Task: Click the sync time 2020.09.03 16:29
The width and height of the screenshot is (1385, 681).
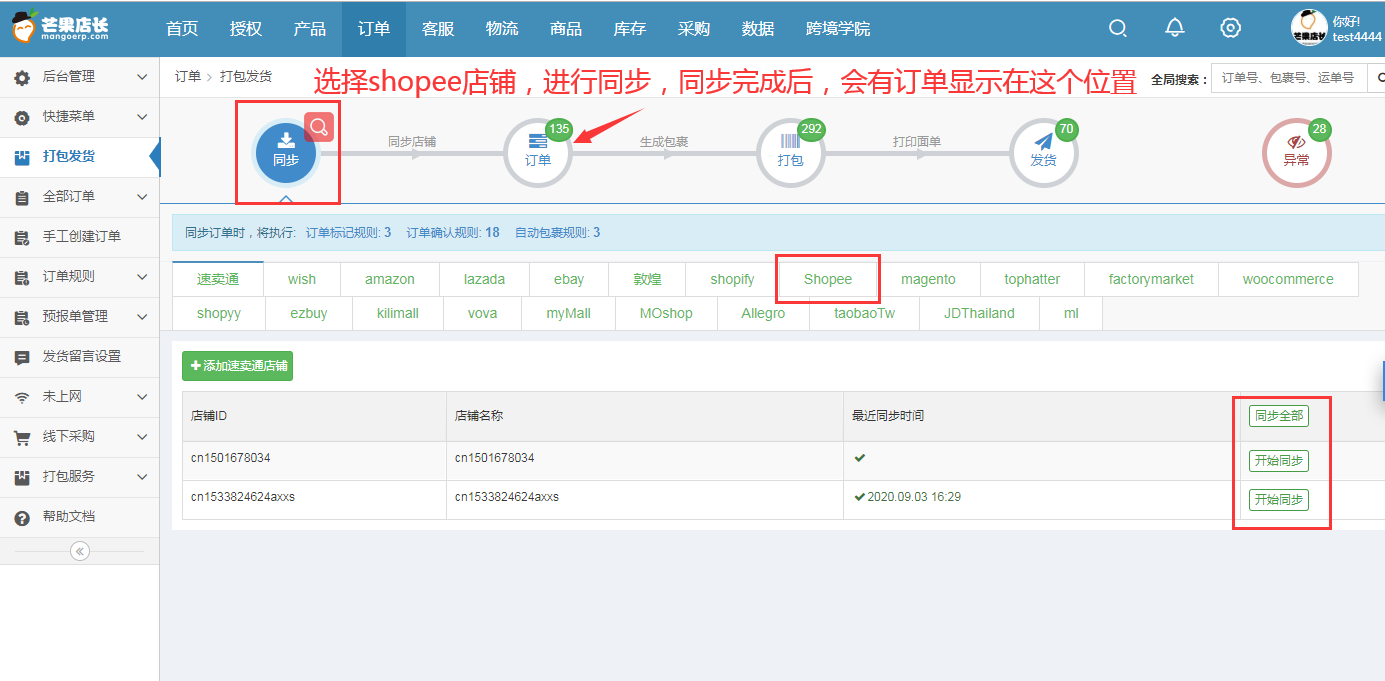Action: (914, 497)
